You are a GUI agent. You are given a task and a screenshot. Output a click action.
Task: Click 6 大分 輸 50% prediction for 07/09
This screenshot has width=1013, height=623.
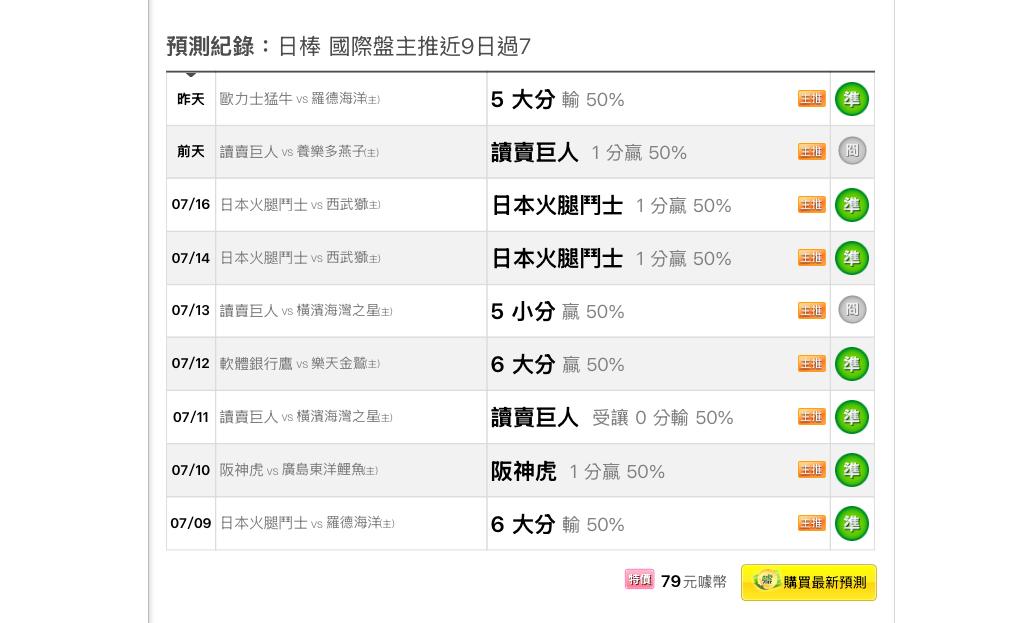click(558, 524)
